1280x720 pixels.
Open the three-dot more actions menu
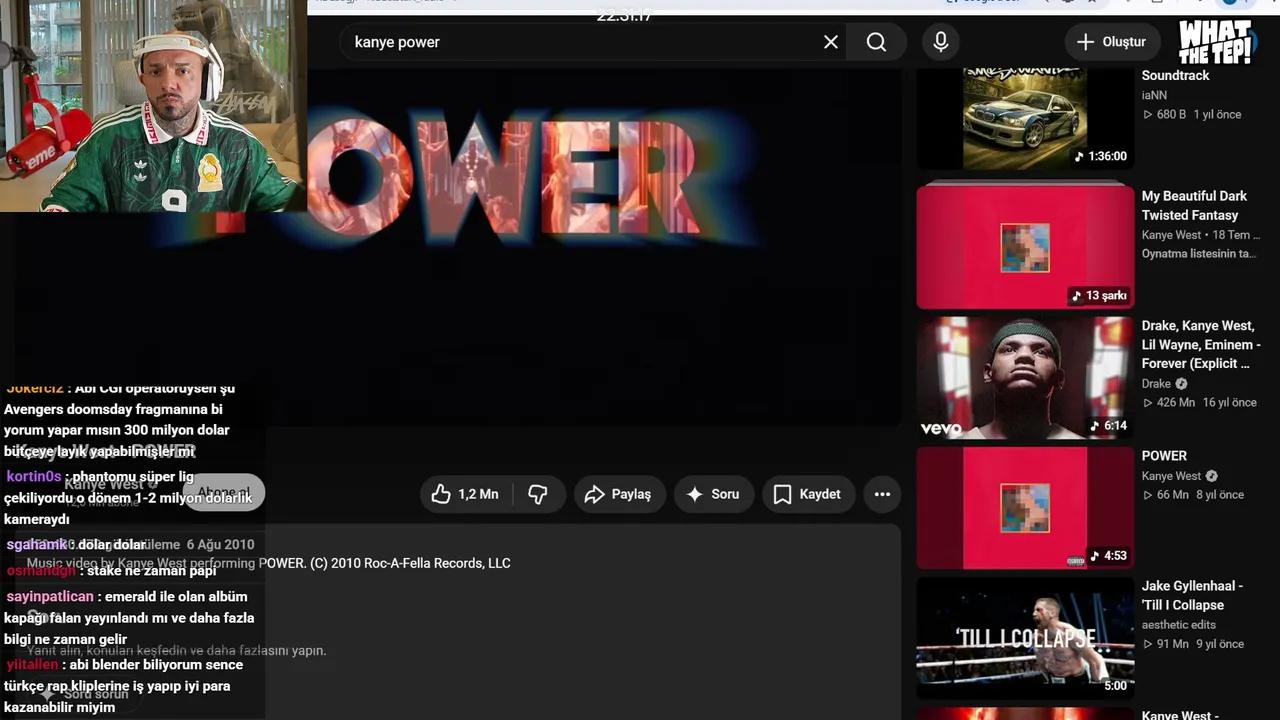click(882, 494)
